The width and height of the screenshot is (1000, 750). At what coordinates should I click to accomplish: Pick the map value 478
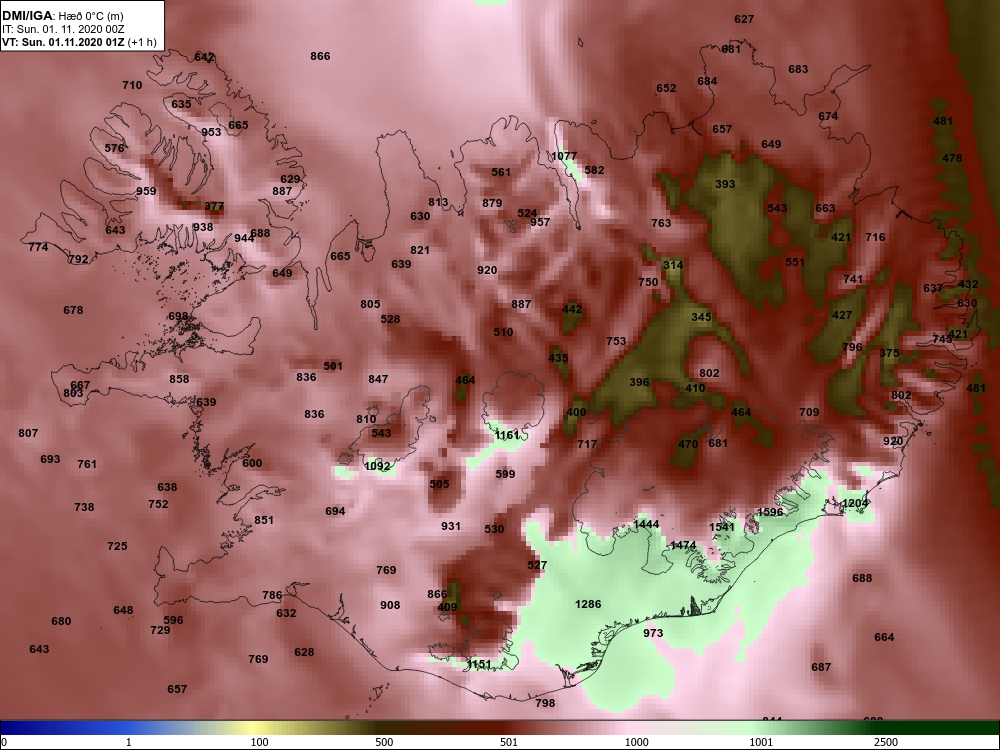click(x=952, y=158)
